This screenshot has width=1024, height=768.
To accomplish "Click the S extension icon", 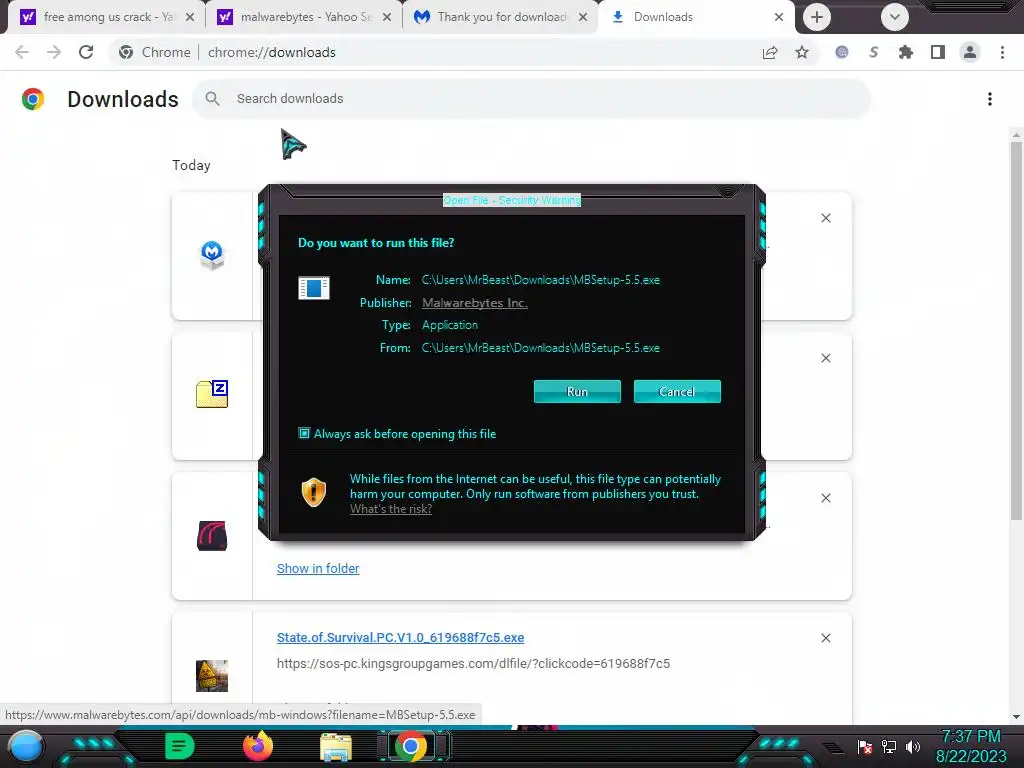I will (x=874, y=52).
